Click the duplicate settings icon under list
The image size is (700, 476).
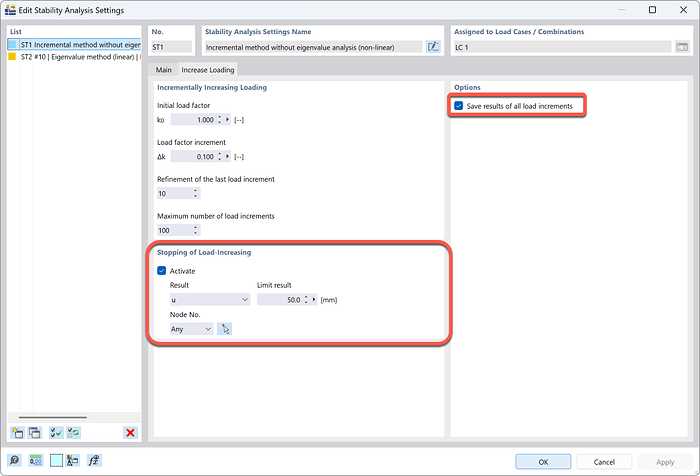[x=34, y=432]
